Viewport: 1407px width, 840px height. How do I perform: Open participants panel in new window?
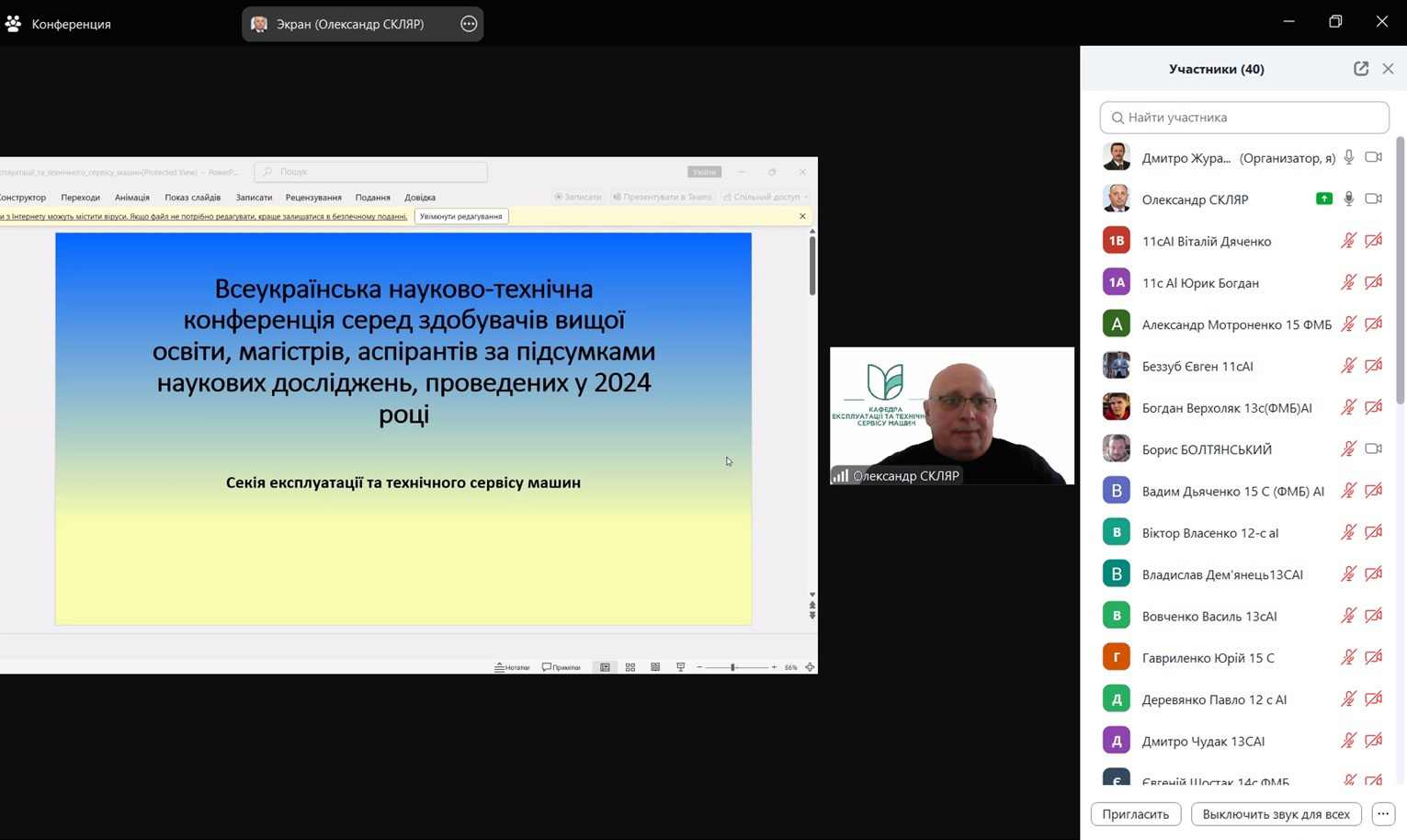[1361, 68]
